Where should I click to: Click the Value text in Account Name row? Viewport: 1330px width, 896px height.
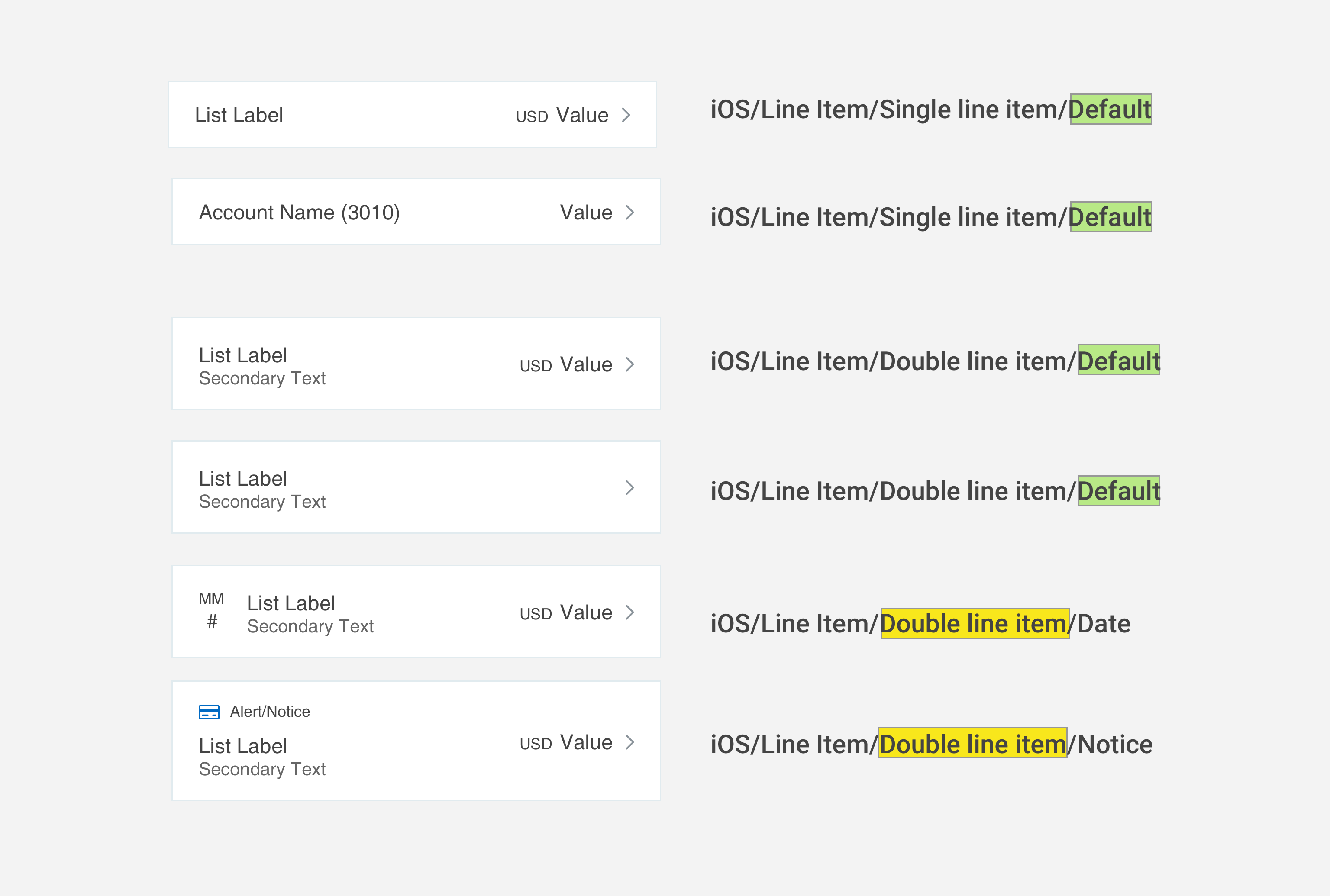coord(586,213)
